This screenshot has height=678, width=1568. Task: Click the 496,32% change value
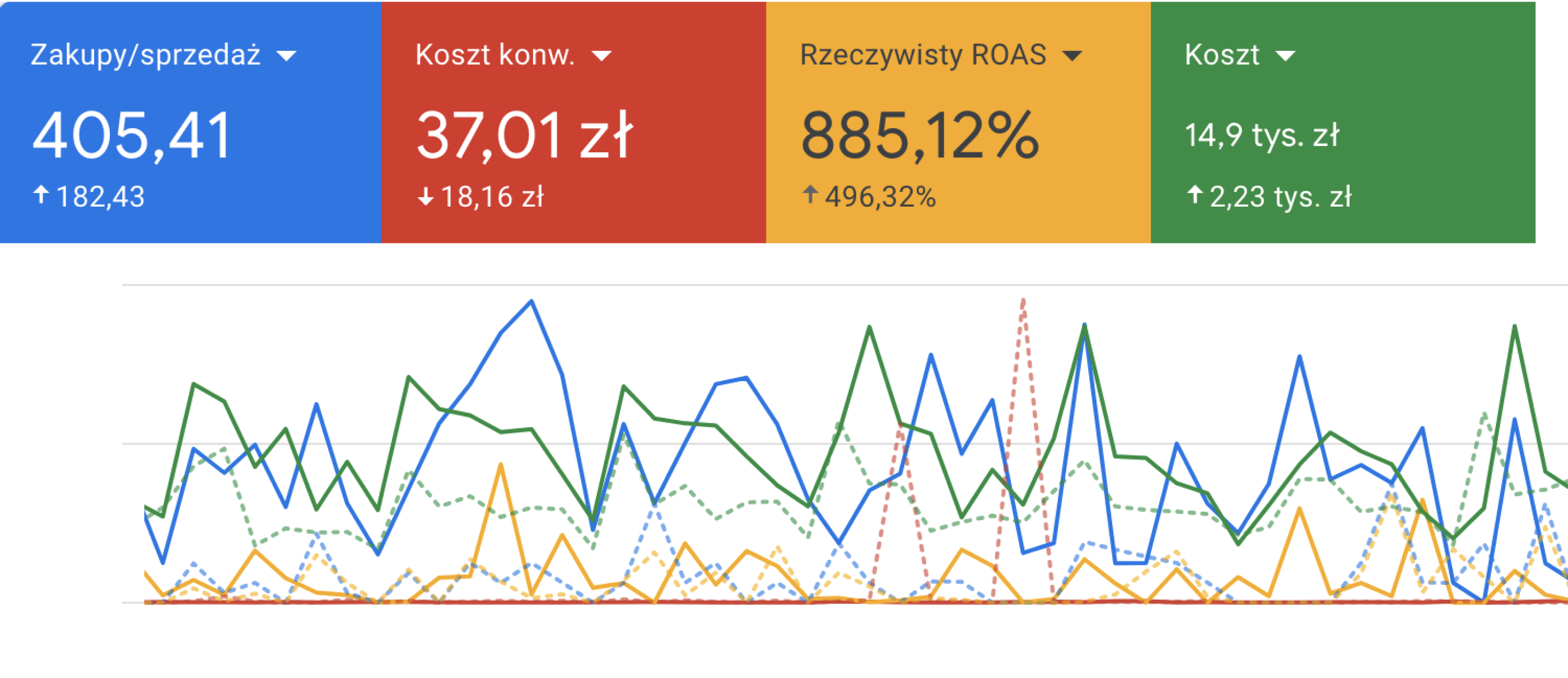tap(880, 197)
